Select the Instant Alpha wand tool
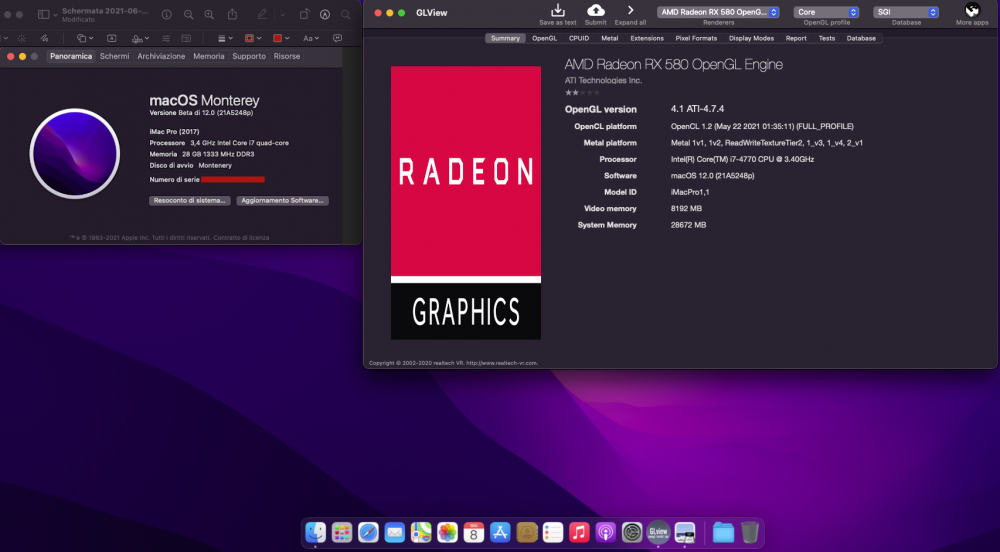1000x552 pixels. point(22,38)
